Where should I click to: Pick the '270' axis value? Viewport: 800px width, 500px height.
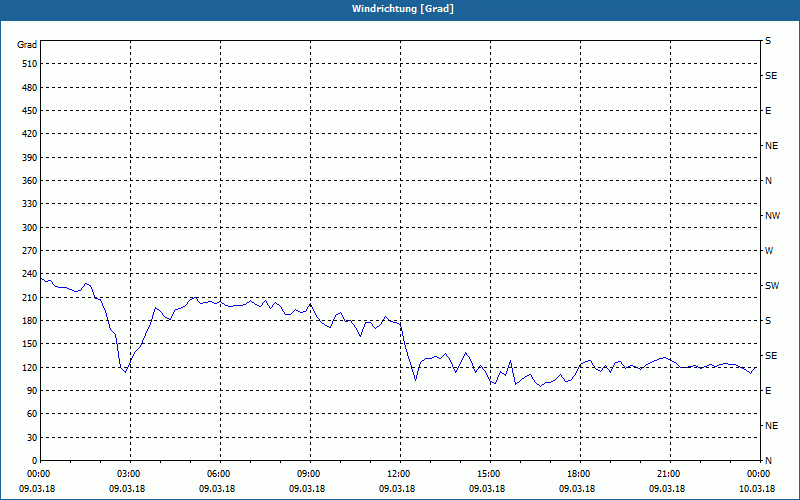click(x=30, y=251)
